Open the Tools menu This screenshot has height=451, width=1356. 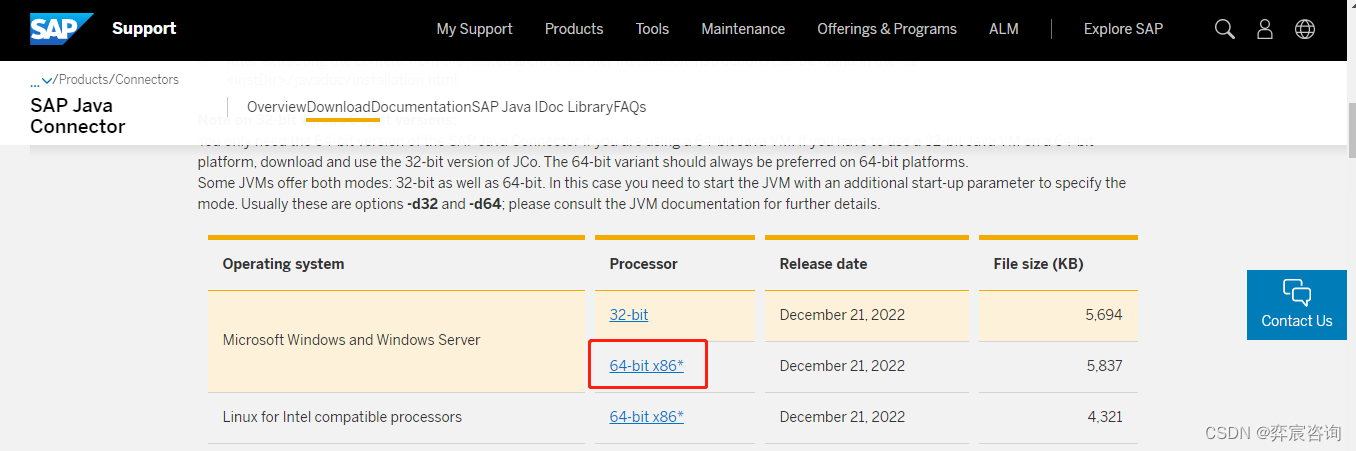[x=652, y=29]
